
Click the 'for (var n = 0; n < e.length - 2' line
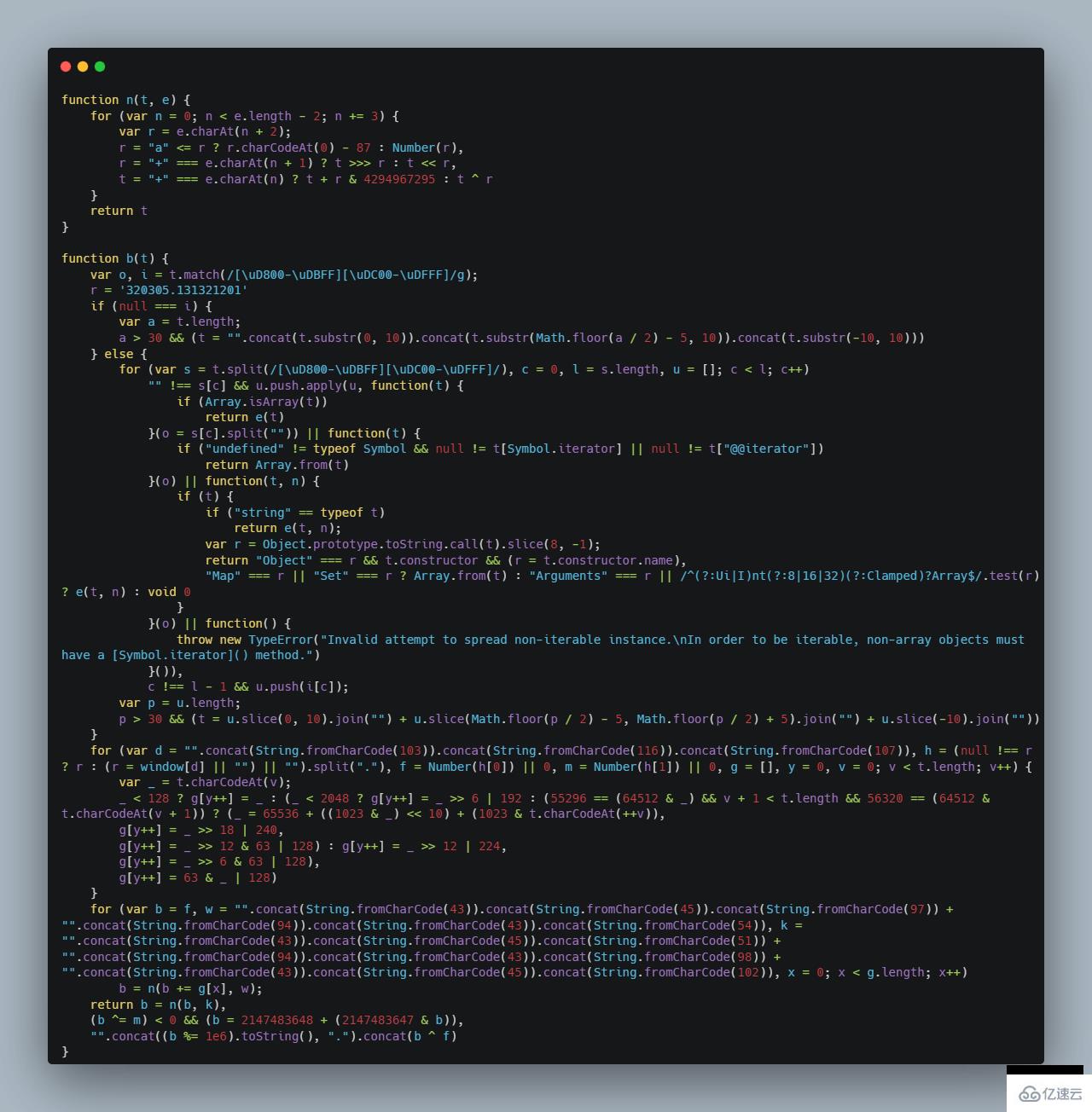[245, 116]
